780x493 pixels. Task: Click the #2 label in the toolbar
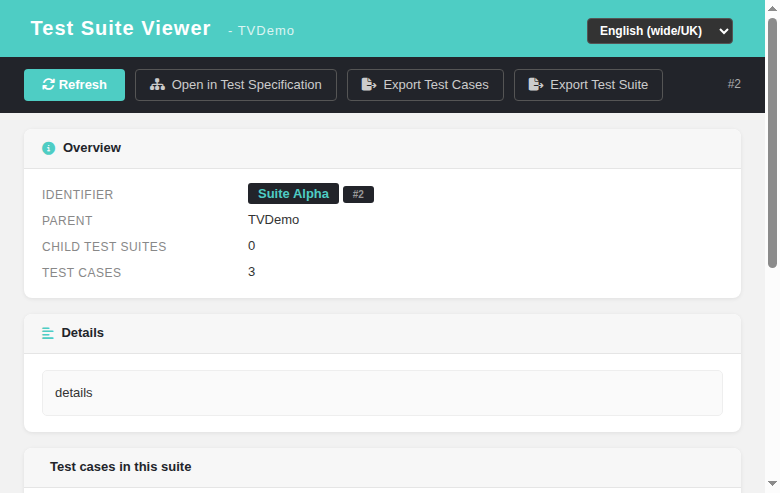(x=734, y=84)
